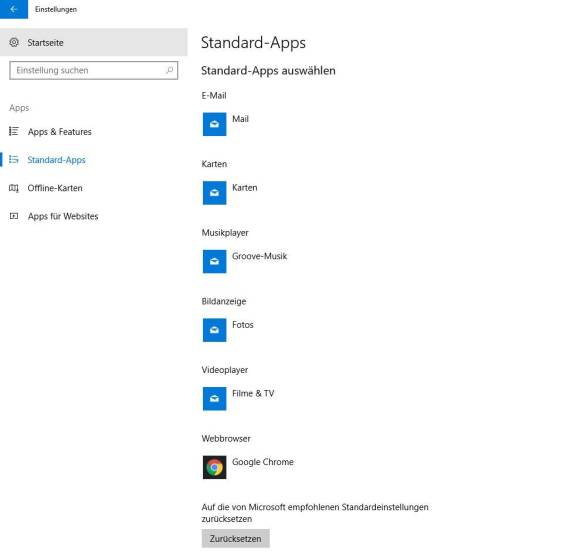
Task: Click the Fotos app tile icon
Action: point(215,330)
